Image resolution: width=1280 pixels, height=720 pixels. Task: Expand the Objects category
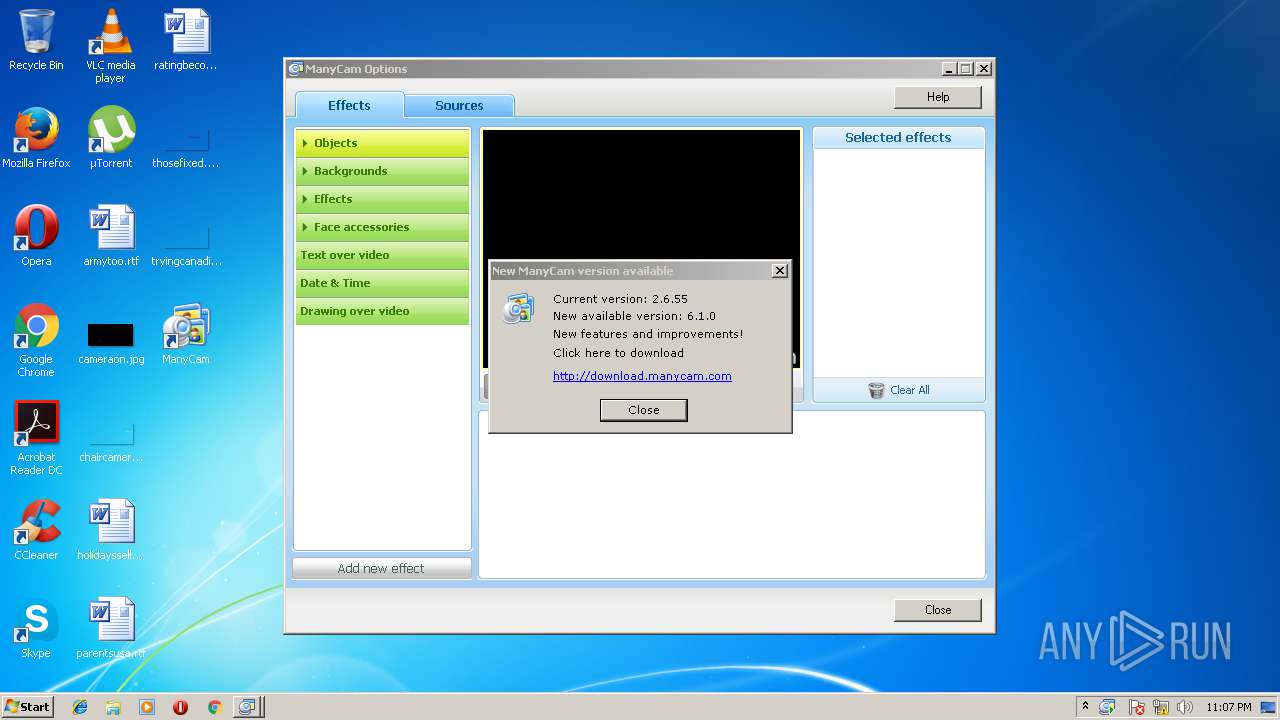pyautogui.click(x=382, y=143)
